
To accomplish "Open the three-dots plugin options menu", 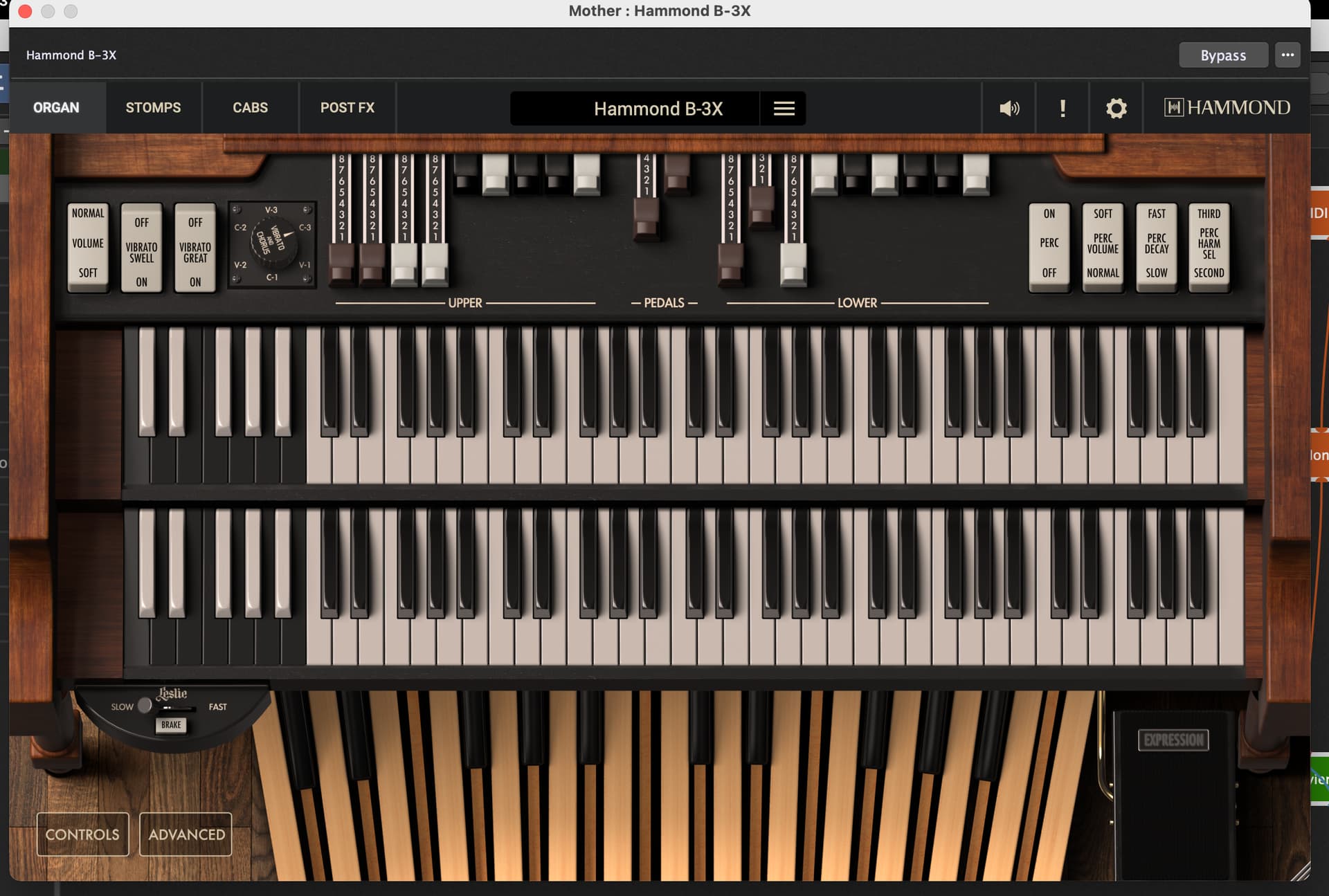I will click(1287, 55).
